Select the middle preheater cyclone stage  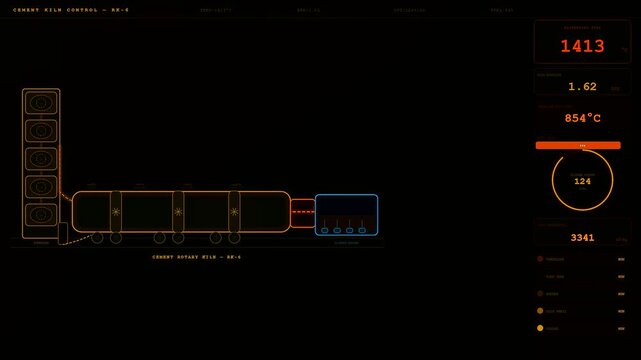[41, 159]
